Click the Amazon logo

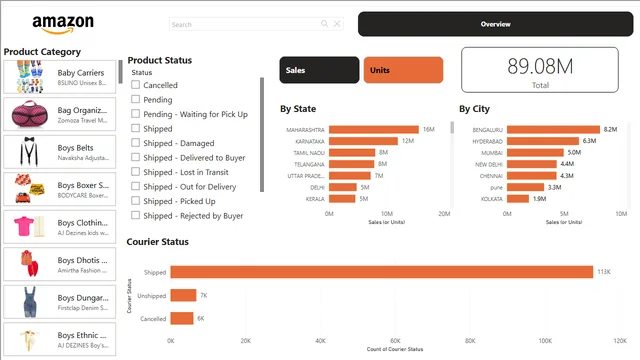tap(63, 24)
